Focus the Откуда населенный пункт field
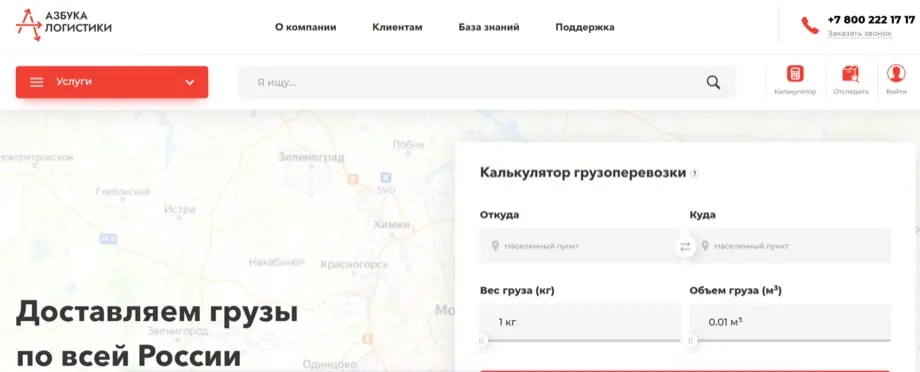 click(x=580, y=246)
